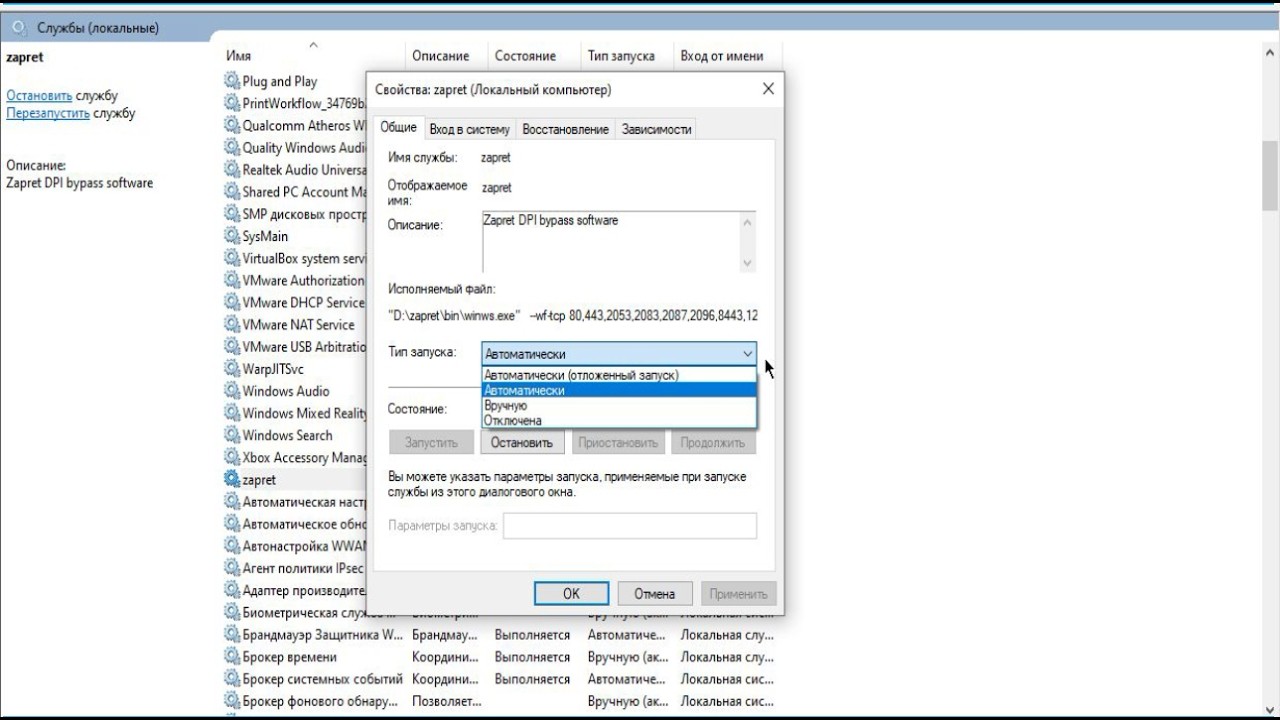Click the gear icon beside Shared PC Account
This screenshot has width=1280, height=720.
232,192
